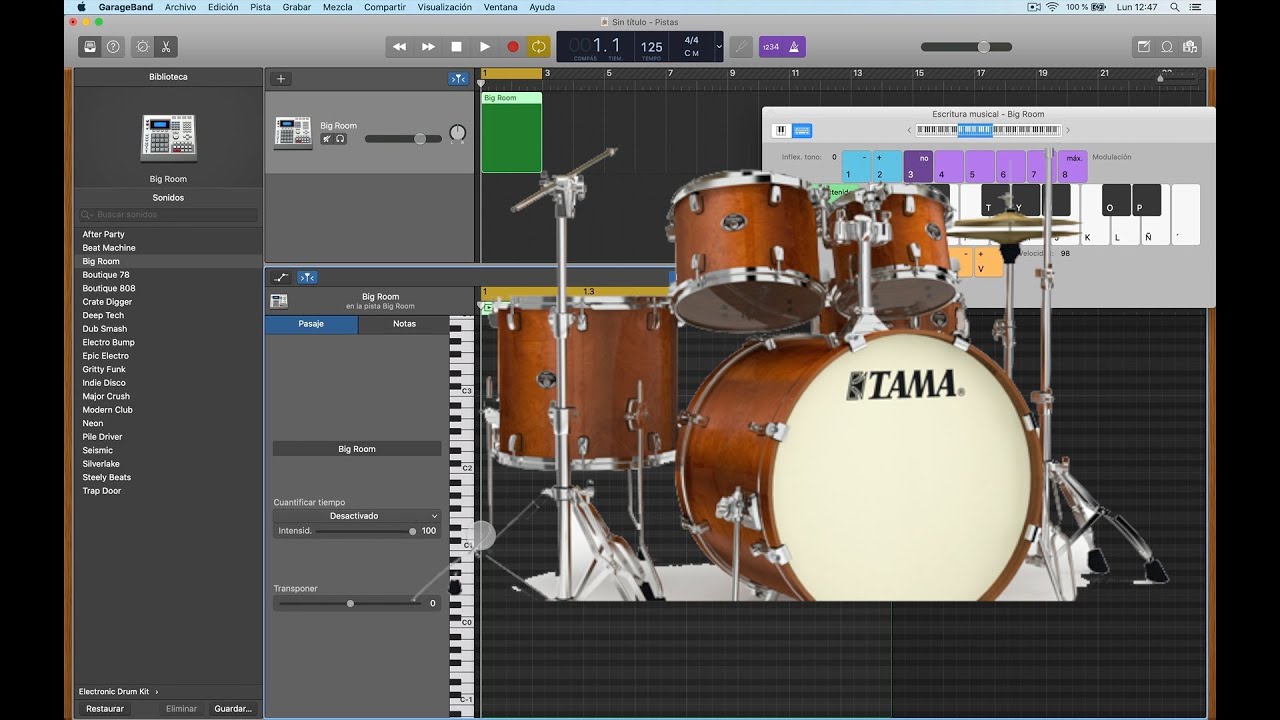The height and width of the screenshot is (720, 1280).
Task: Open the Note Pad button
Action: coord(1144,47)
